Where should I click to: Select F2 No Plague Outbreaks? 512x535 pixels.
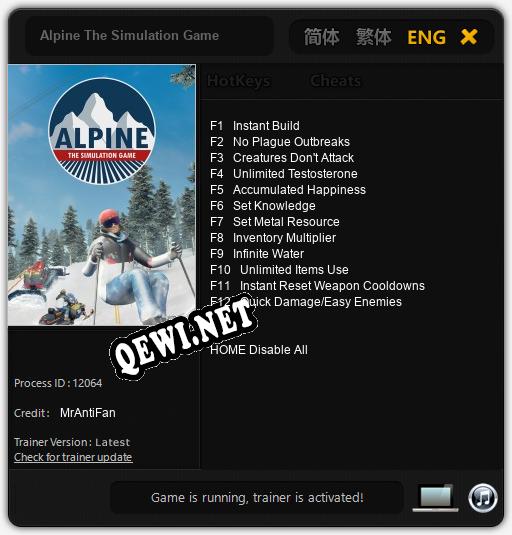(x=280, y=142)
